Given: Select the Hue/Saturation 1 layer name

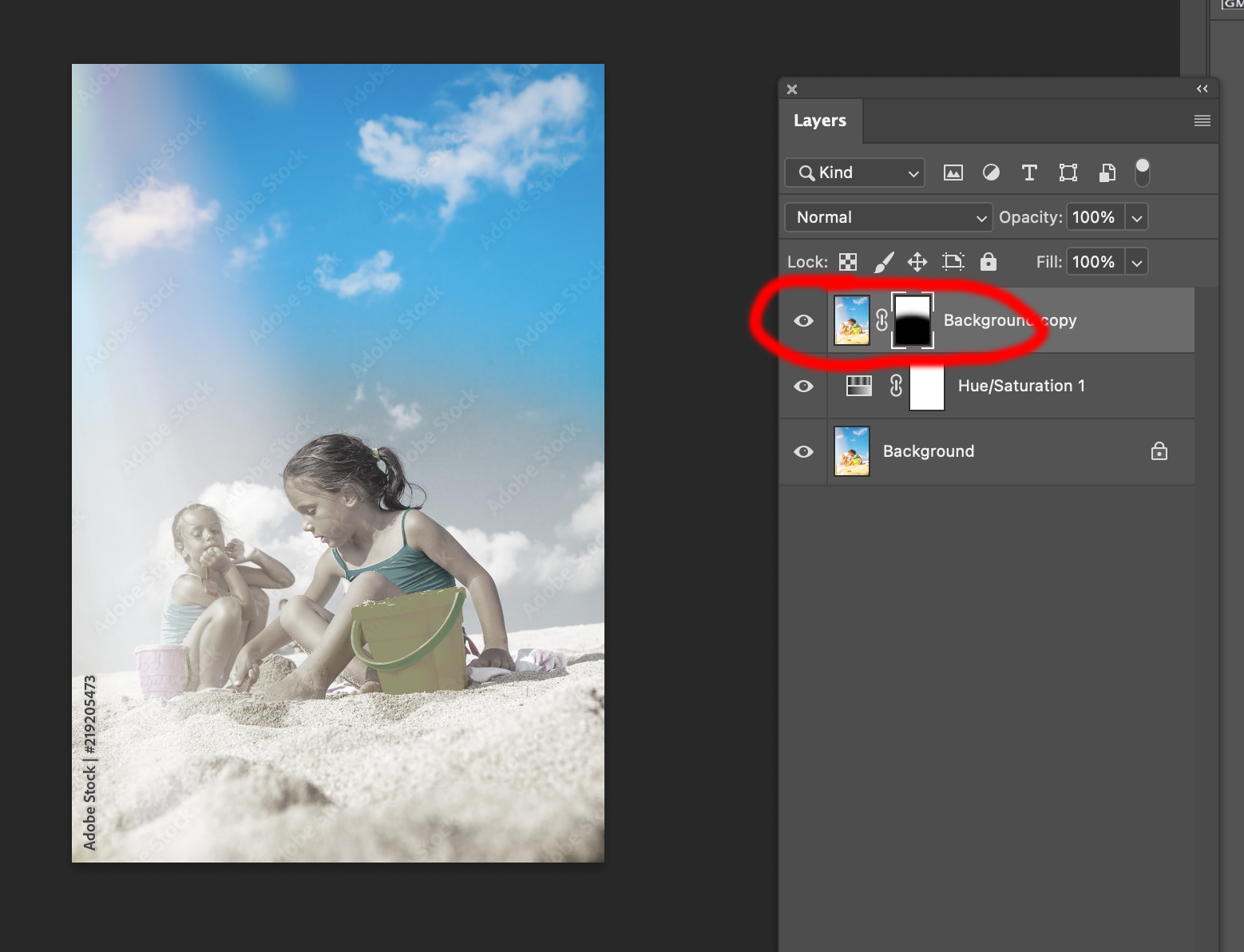Looking at the screenshot, I should pos(1020,386).
